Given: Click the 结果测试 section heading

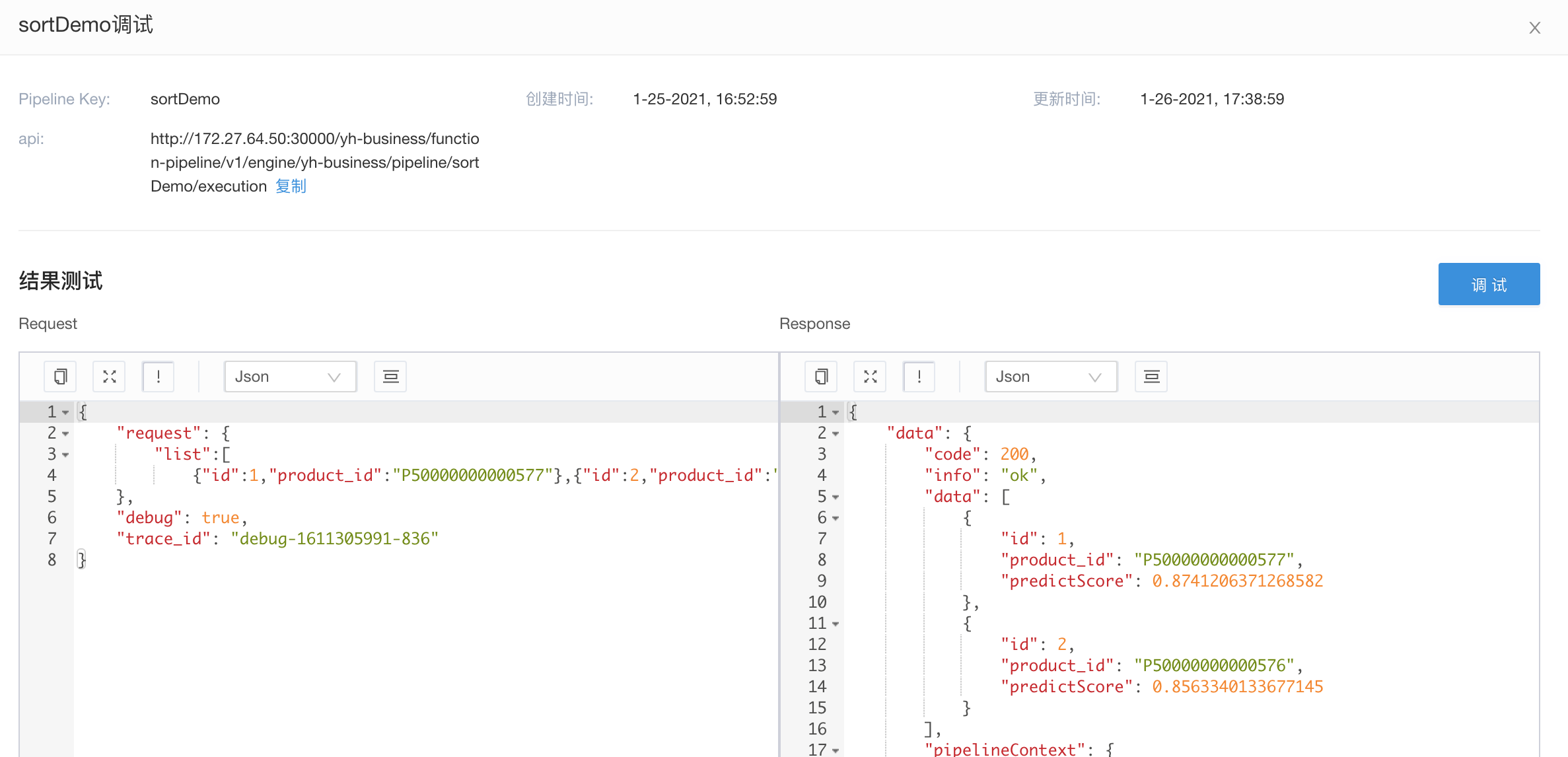Looking at the screenshot, I should pyautogui.click(x=61, y=281).
